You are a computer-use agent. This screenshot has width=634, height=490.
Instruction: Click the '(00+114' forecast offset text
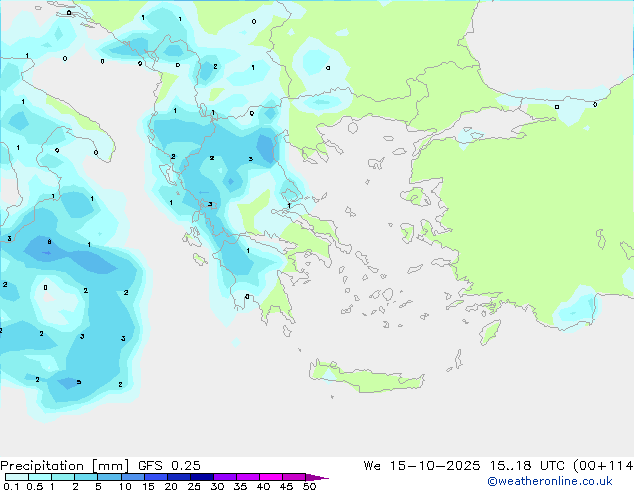[603, 465]
